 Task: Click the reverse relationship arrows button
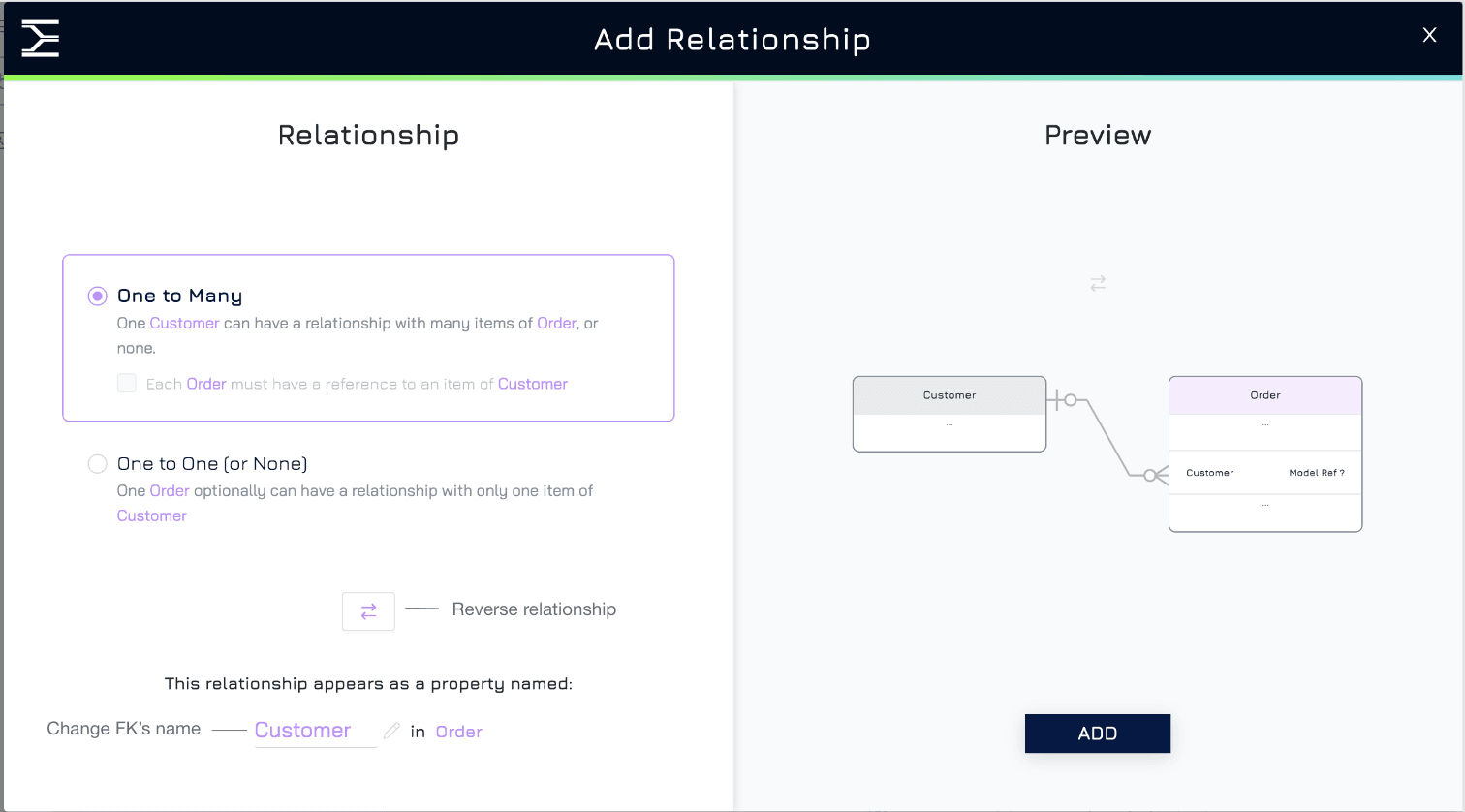(368, 611)
